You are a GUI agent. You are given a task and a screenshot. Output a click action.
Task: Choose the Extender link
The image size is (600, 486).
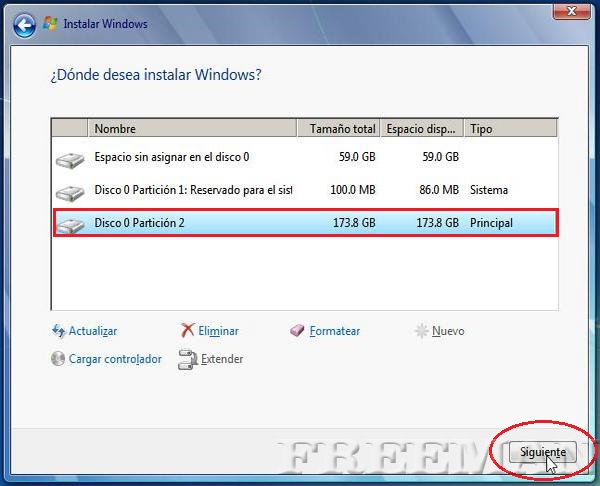pos(222,359)
